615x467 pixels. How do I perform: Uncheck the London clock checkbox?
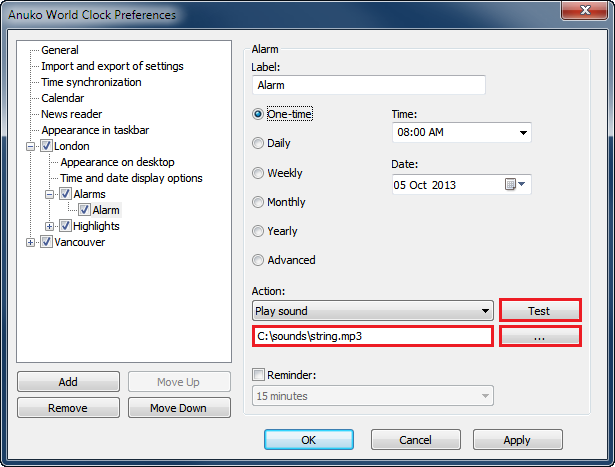46,146
